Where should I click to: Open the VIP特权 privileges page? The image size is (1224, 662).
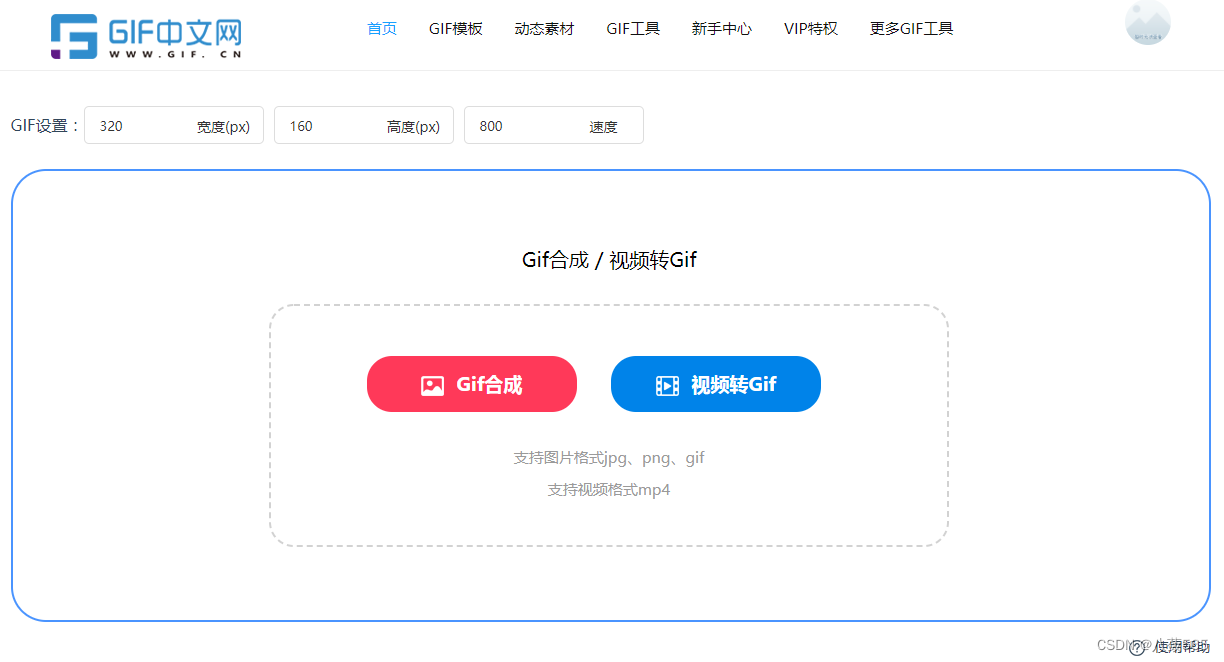tap(810, 29)
